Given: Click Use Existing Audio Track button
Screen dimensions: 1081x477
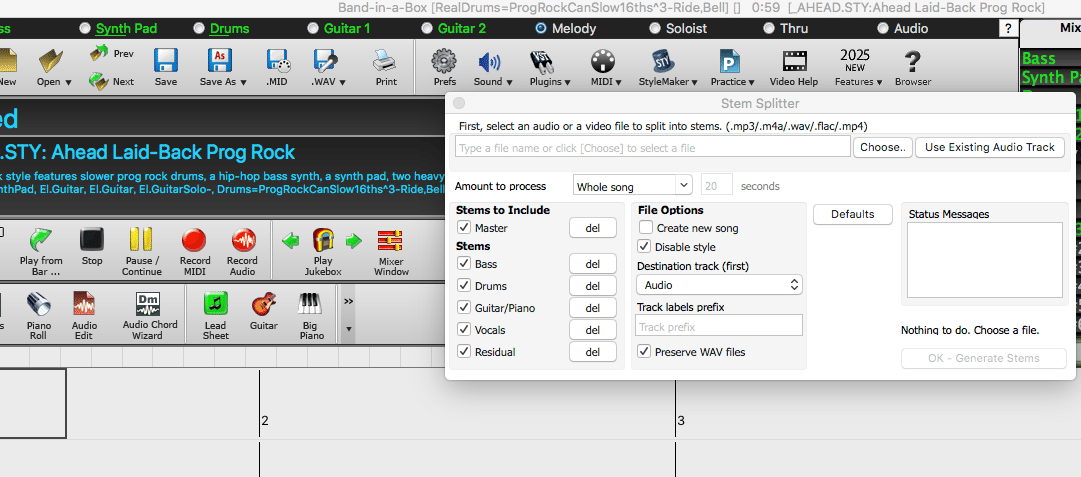Looking at the screenshot, I should click(990, 147).
